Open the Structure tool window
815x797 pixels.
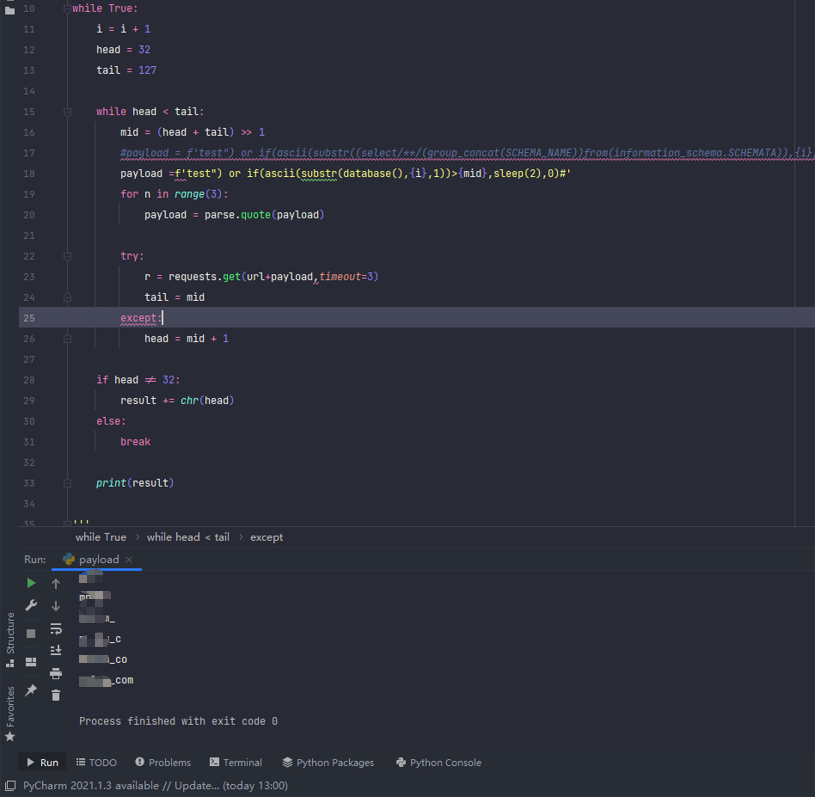[10, 640]
